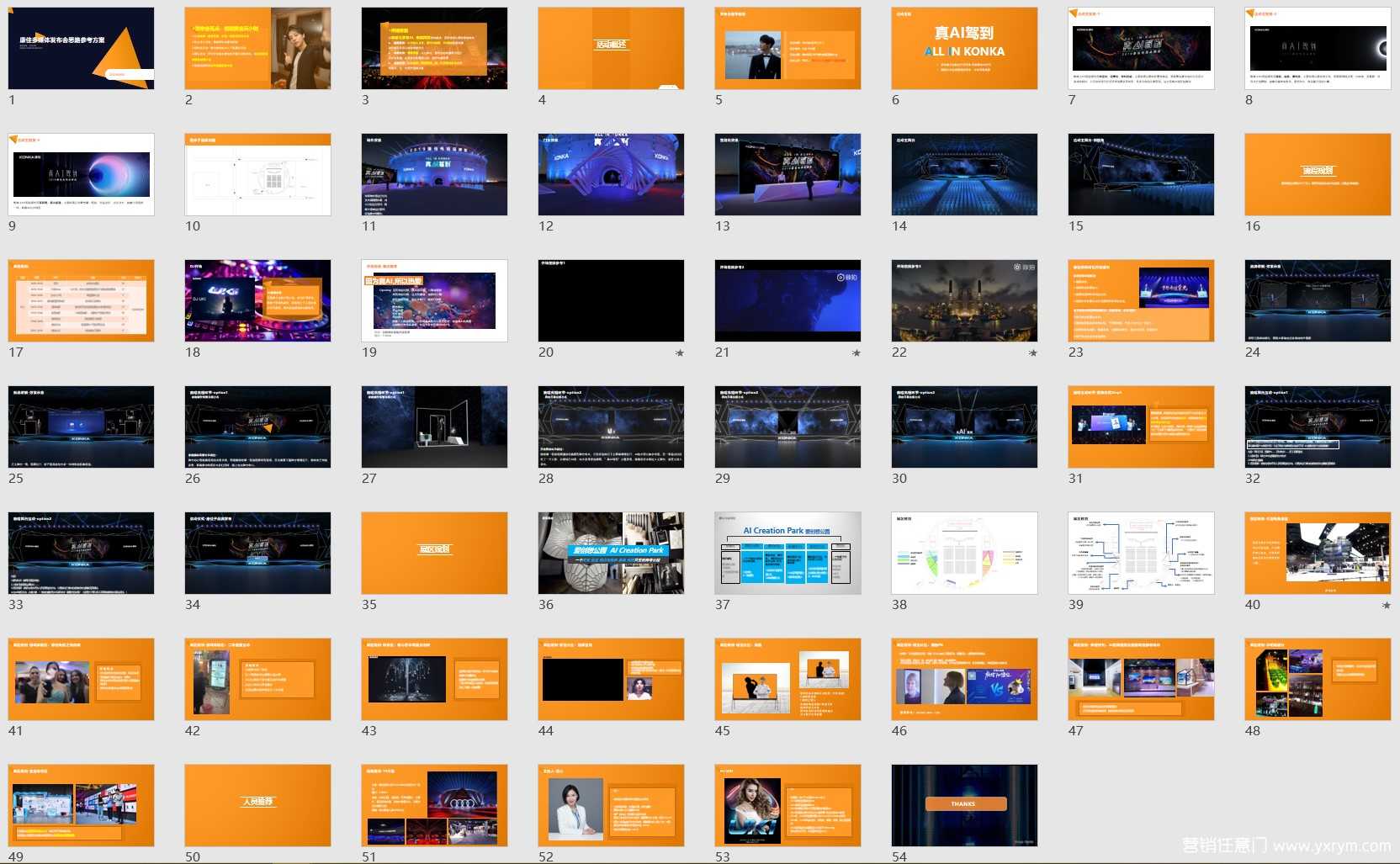
Task: Select slide 27 thumbnail with display frame
Action: pyautogui.click(x=434, y=427)
